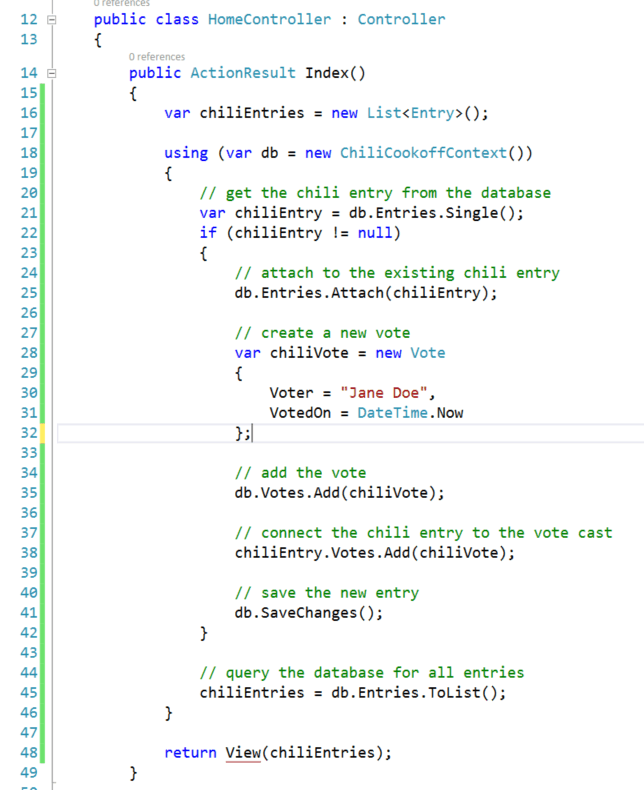Click the Single() method call
The image size is (644, 790).
click(x=488, y=212)
